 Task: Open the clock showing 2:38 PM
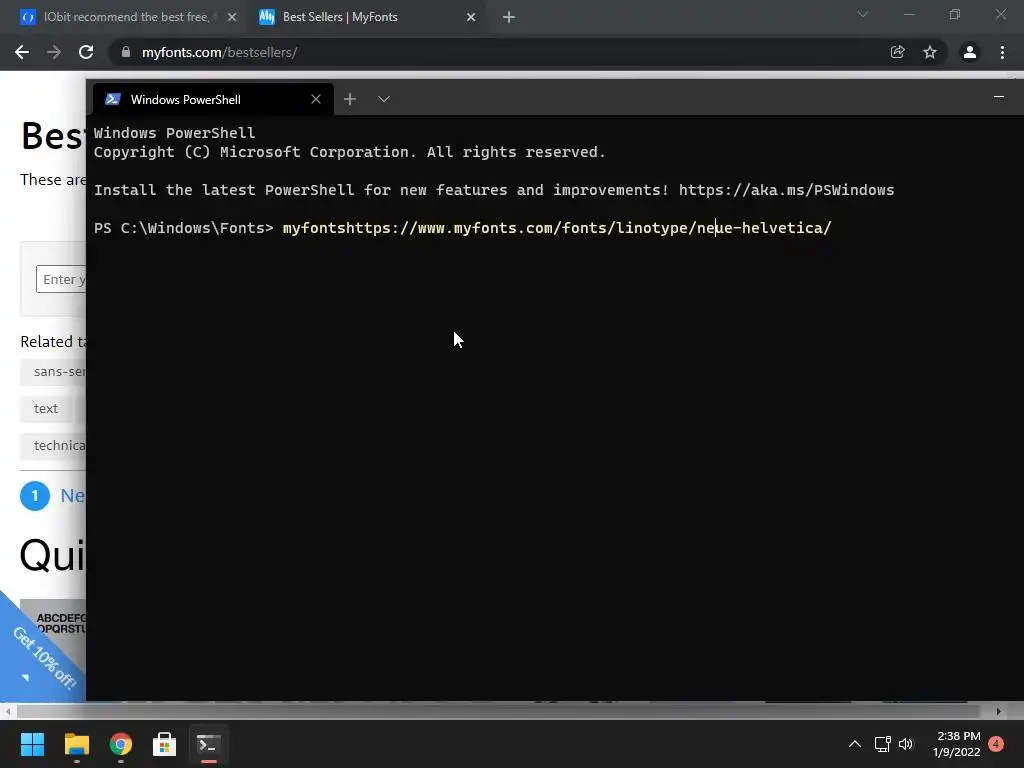(x=957, y=744)
